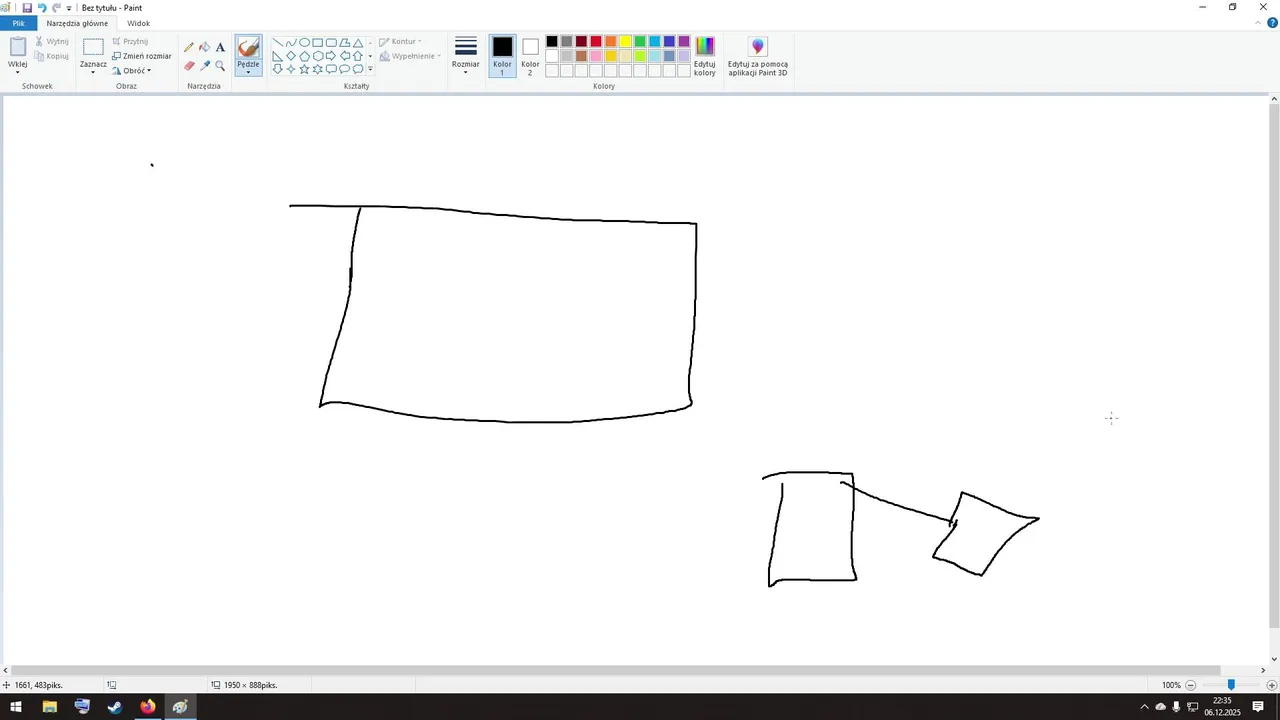Select the triangle shape
This screenshot has height=720, width=1280.
(358, 43)
